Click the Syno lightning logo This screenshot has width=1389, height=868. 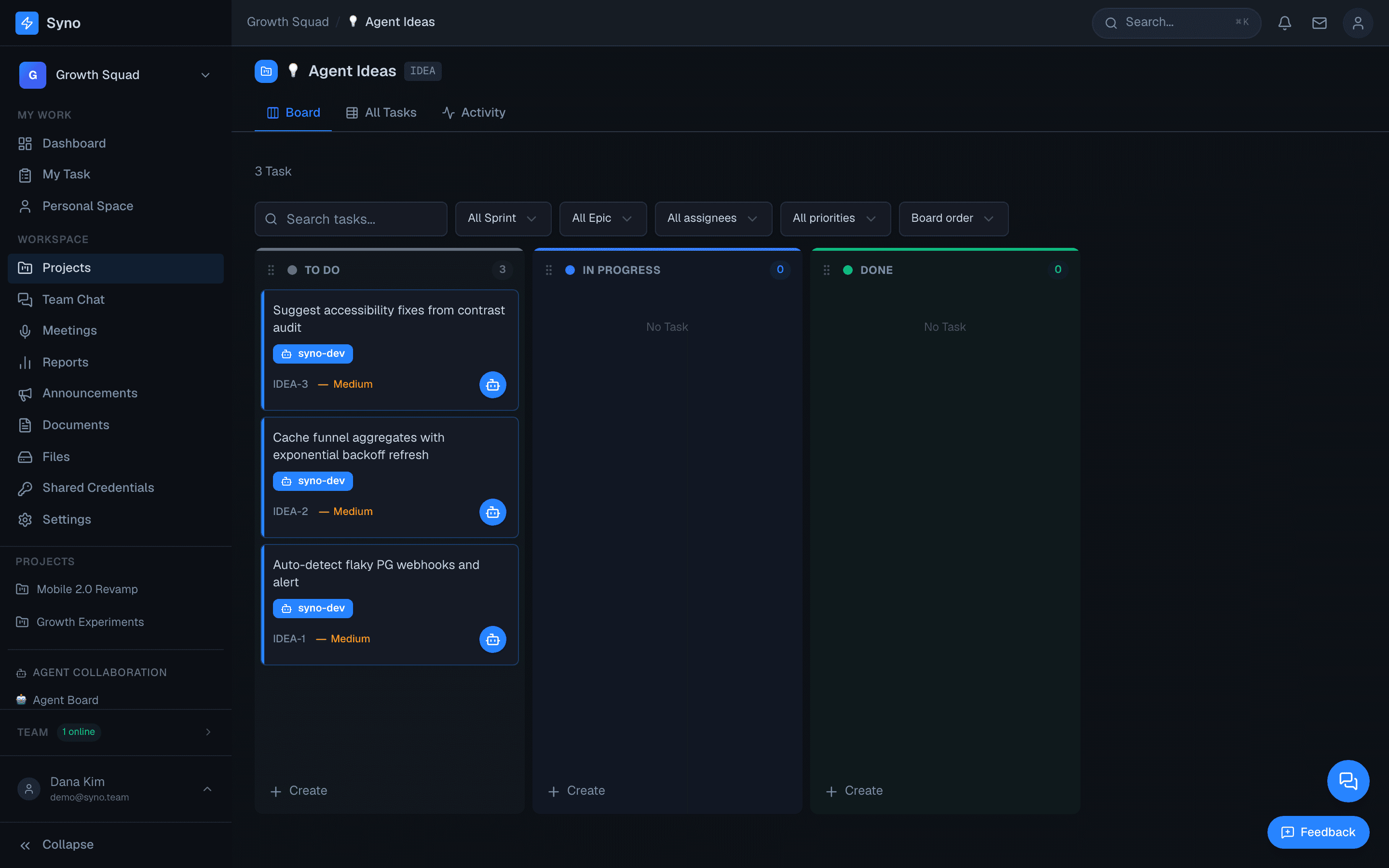[27, 23]
